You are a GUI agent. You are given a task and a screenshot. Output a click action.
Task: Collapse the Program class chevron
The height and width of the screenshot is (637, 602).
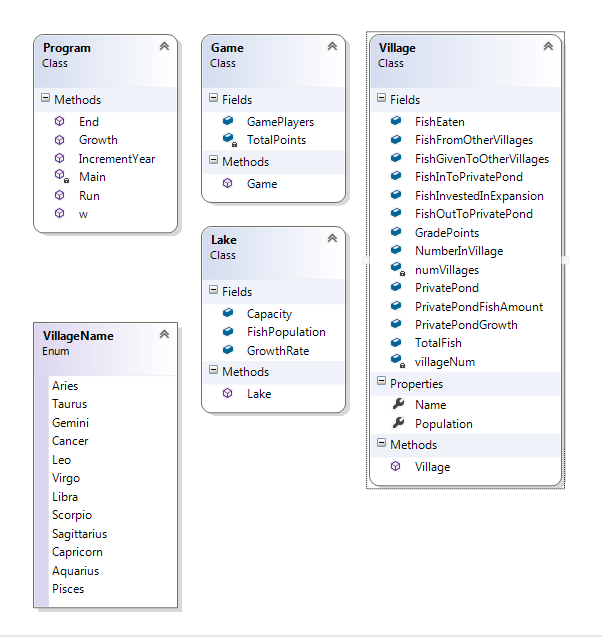pos(164,47)
